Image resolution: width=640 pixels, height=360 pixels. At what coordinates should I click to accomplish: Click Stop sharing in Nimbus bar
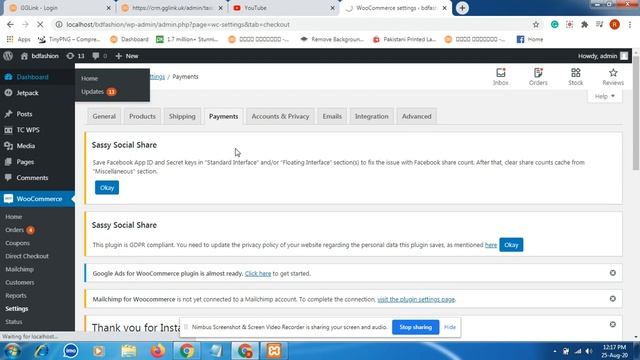pyautogui.click(x=416, y=327)
